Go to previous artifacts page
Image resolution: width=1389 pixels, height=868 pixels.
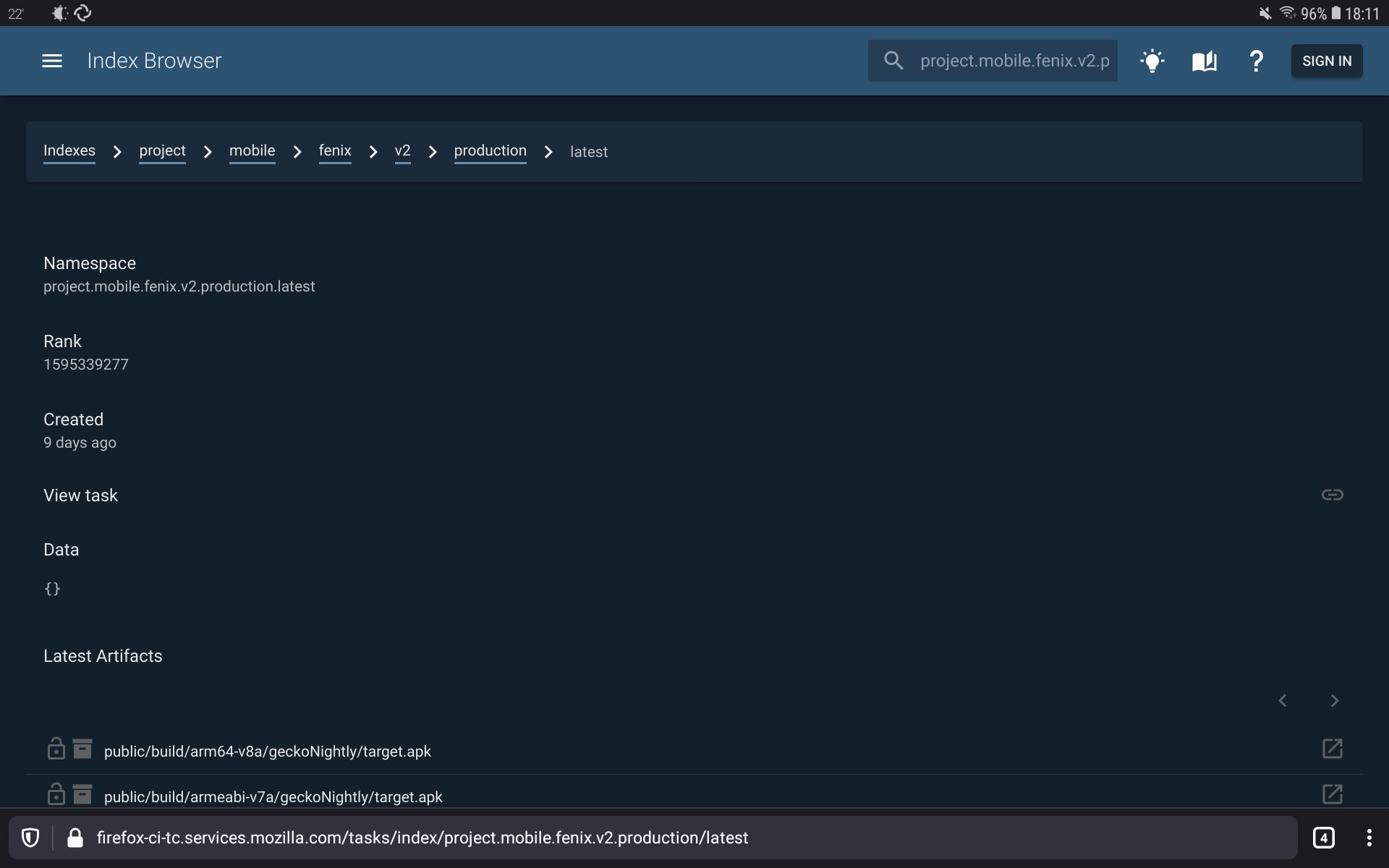coord(1283,700)
